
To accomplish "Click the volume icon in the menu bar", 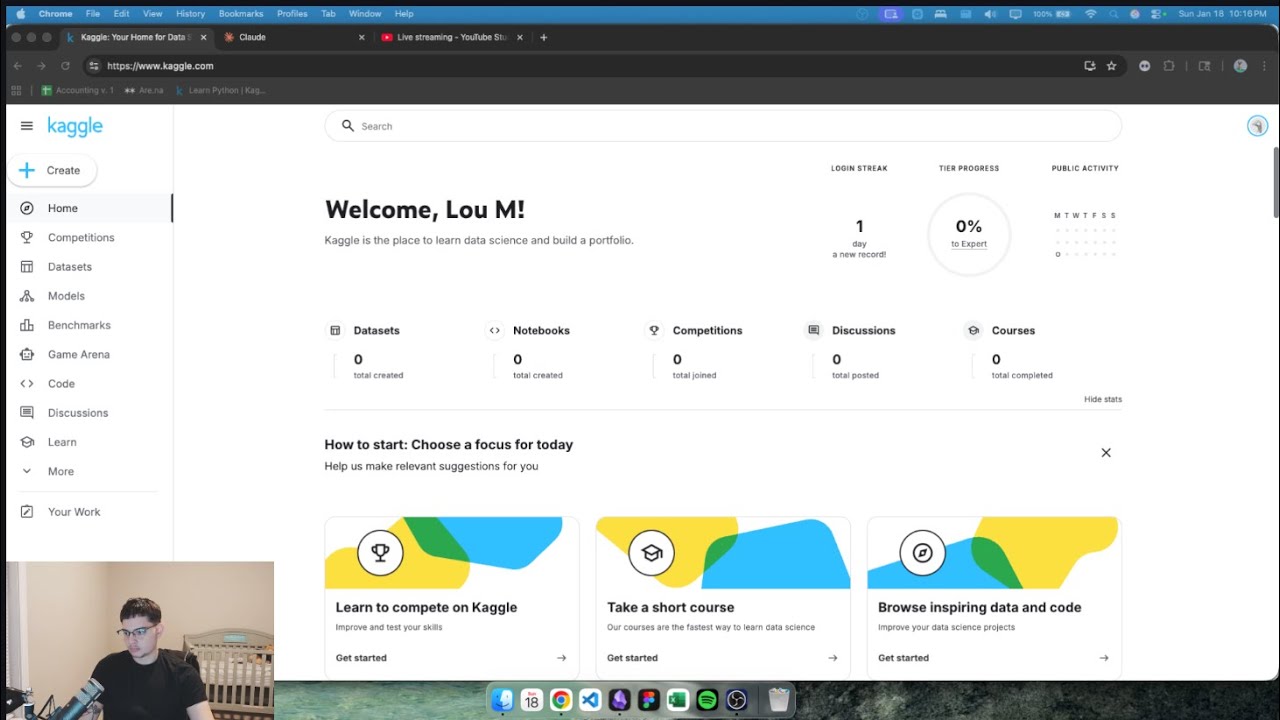I will tap(990, 14).
